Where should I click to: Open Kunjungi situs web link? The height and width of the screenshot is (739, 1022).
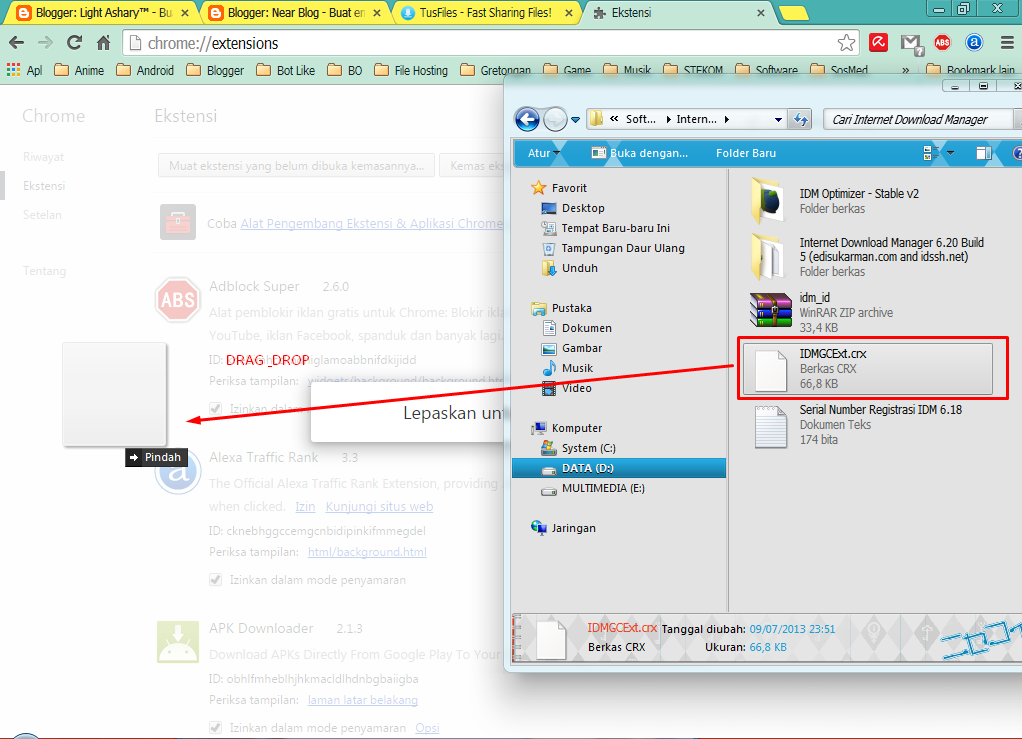(x=379, y=506)
